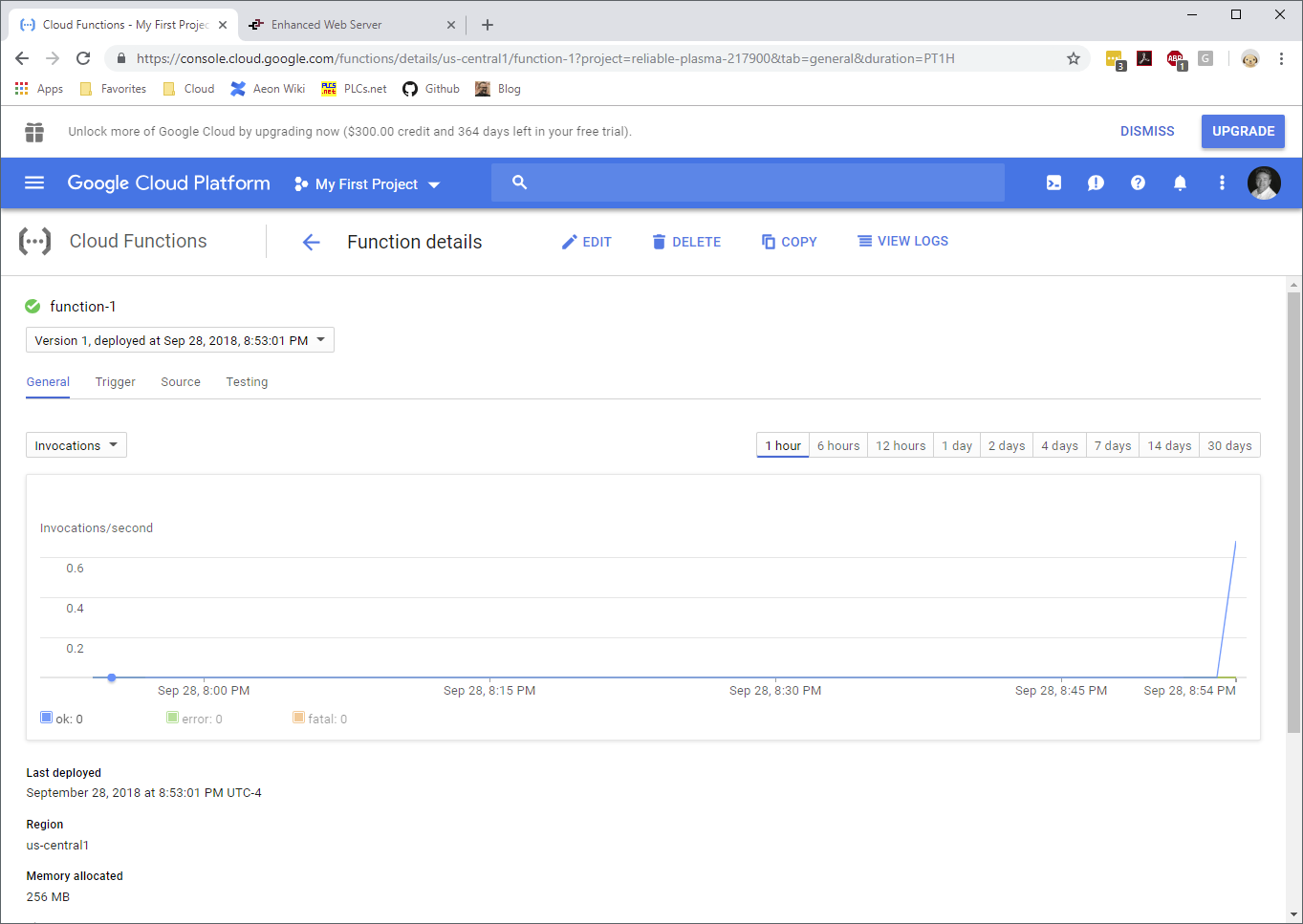This screenshot has height=924, width=1303.
Task: Open the Github bookmark
Action: (431, 89)
